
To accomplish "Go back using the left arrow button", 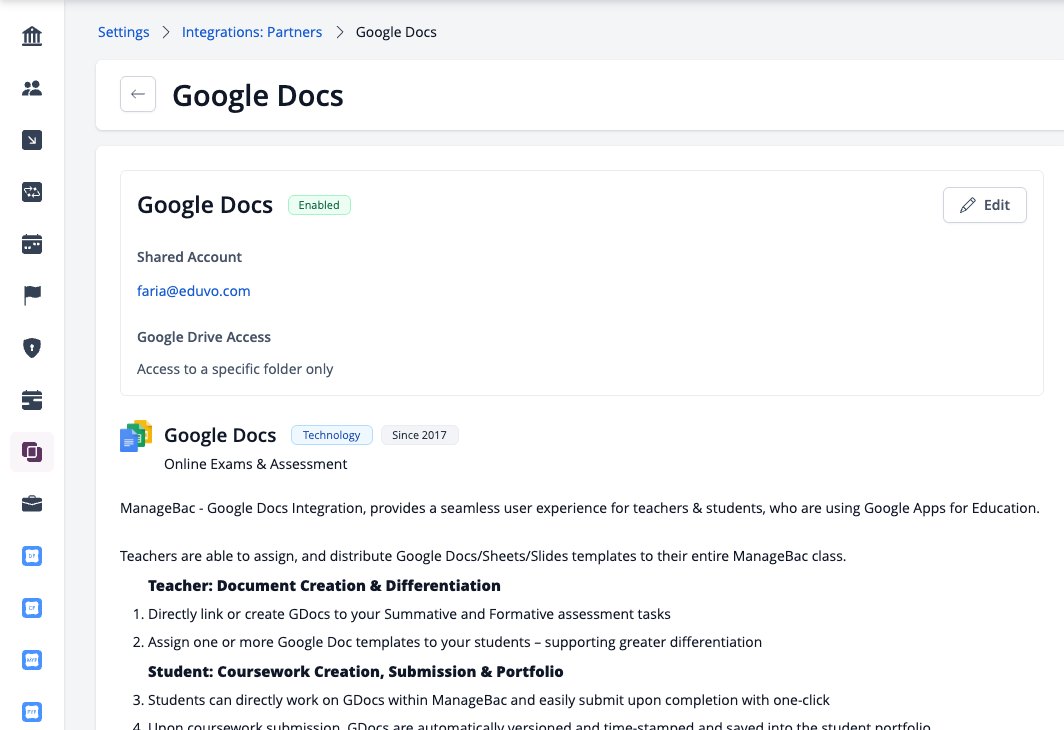I will point(138,94).
